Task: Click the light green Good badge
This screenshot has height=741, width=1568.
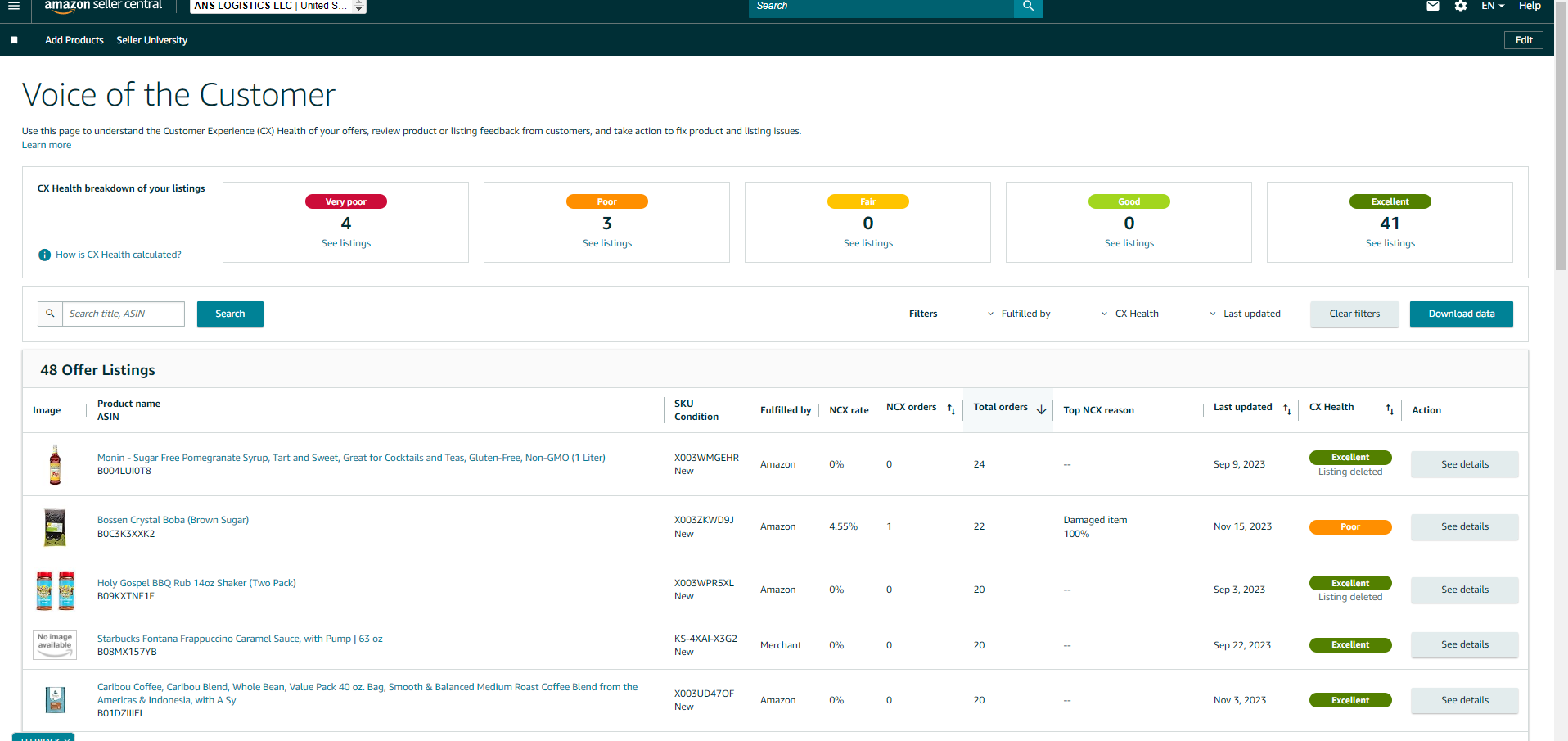Action: 1129,201
